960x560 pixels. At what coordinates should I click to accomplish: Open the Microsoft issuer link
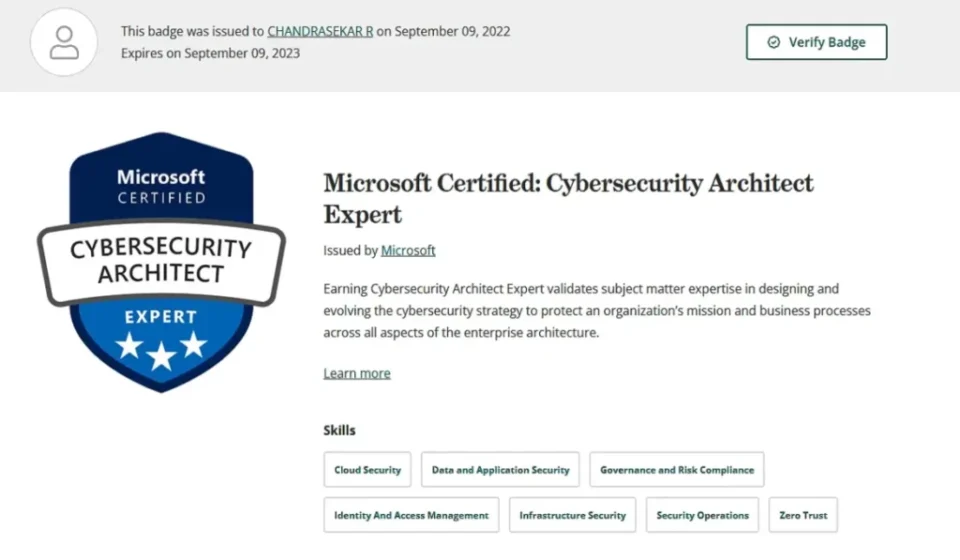click(x=408, y=250)
